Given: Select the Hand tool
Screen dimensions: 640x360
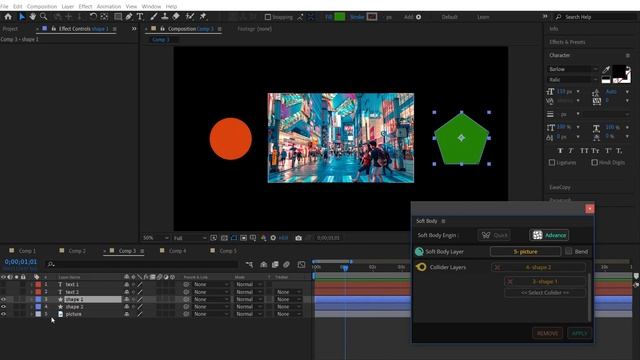Looking at the screenshot, I should tap(32, 17).
